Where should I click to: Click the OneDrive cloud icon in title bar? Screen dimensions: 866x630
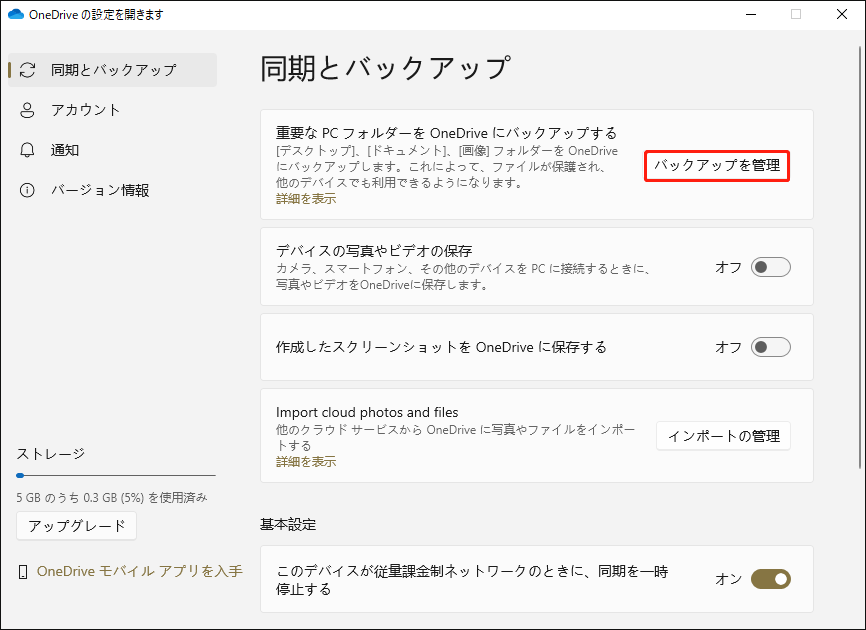[16, 14]
